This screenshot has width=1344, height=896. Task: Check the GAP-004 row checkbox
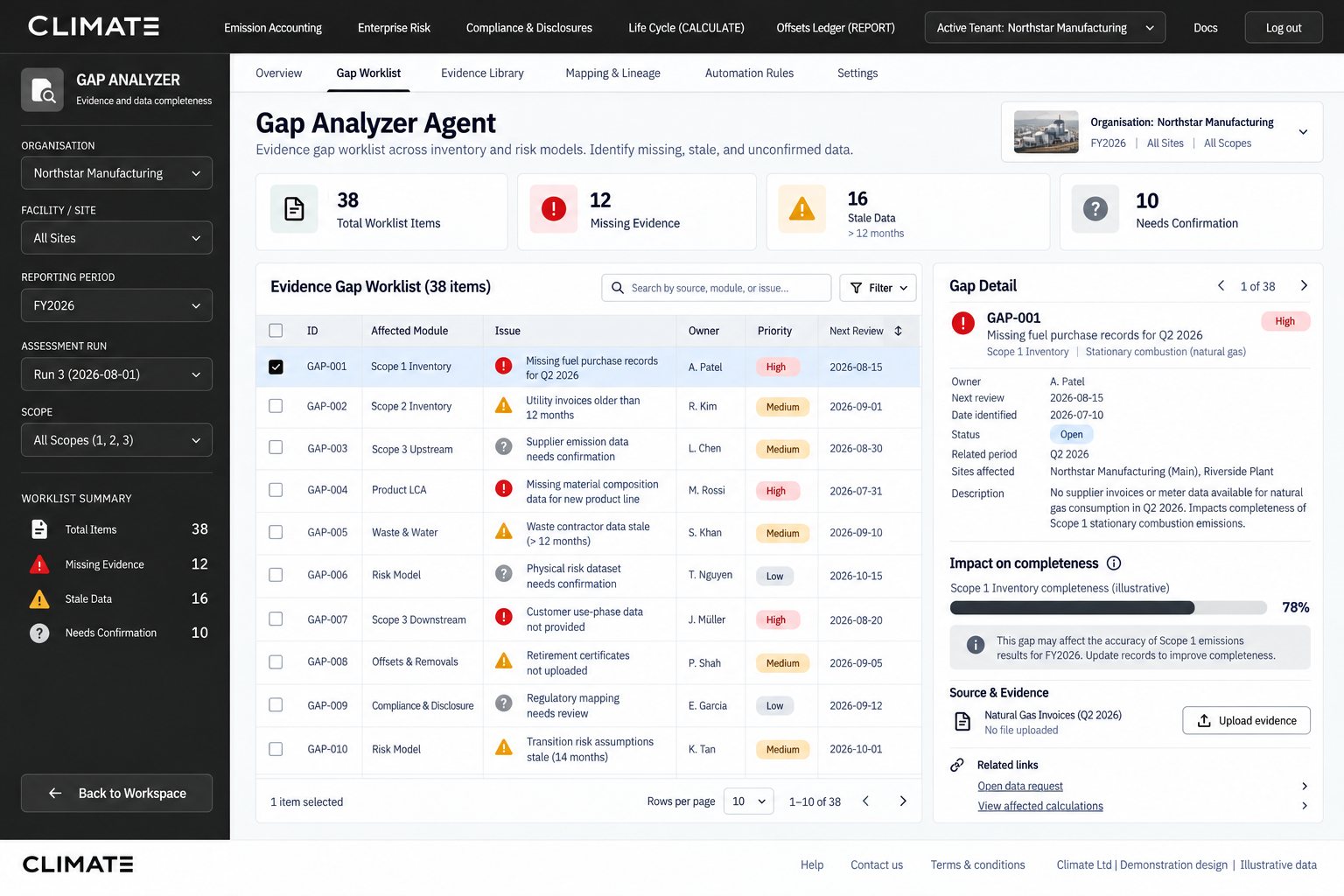(276, 490)
